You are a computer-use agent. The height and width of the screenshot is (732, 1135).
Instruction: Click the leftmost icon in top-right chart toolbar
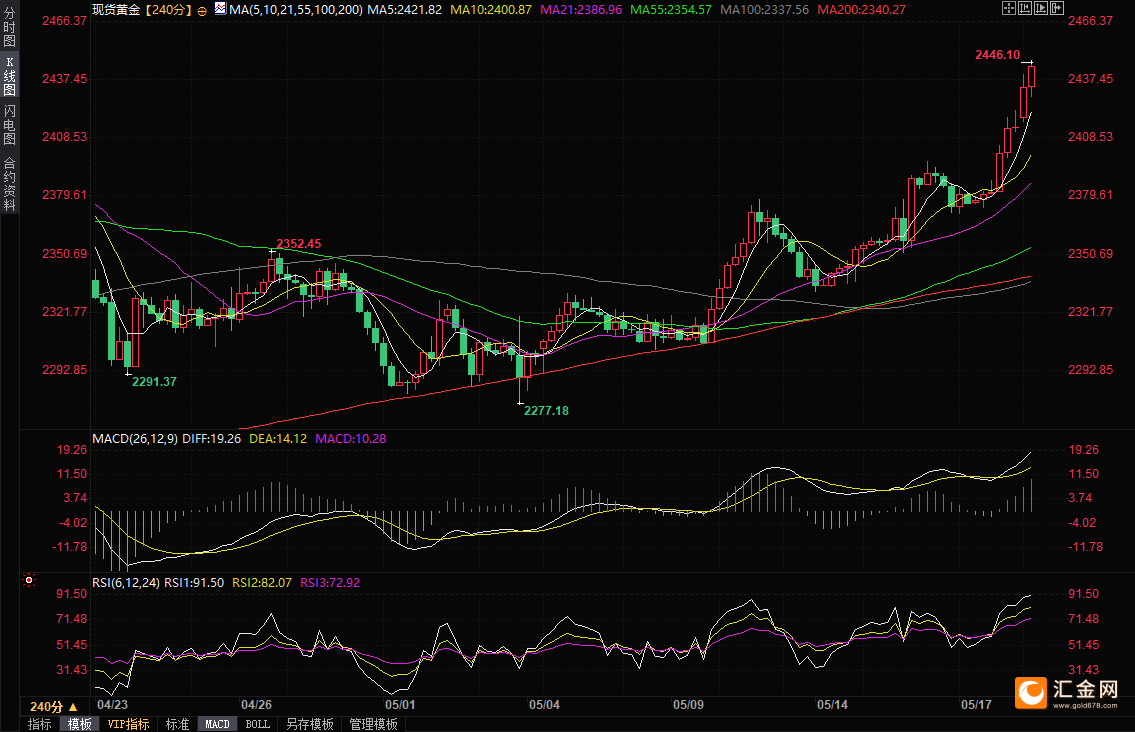pyautogui.click(x=1007, y=8)
